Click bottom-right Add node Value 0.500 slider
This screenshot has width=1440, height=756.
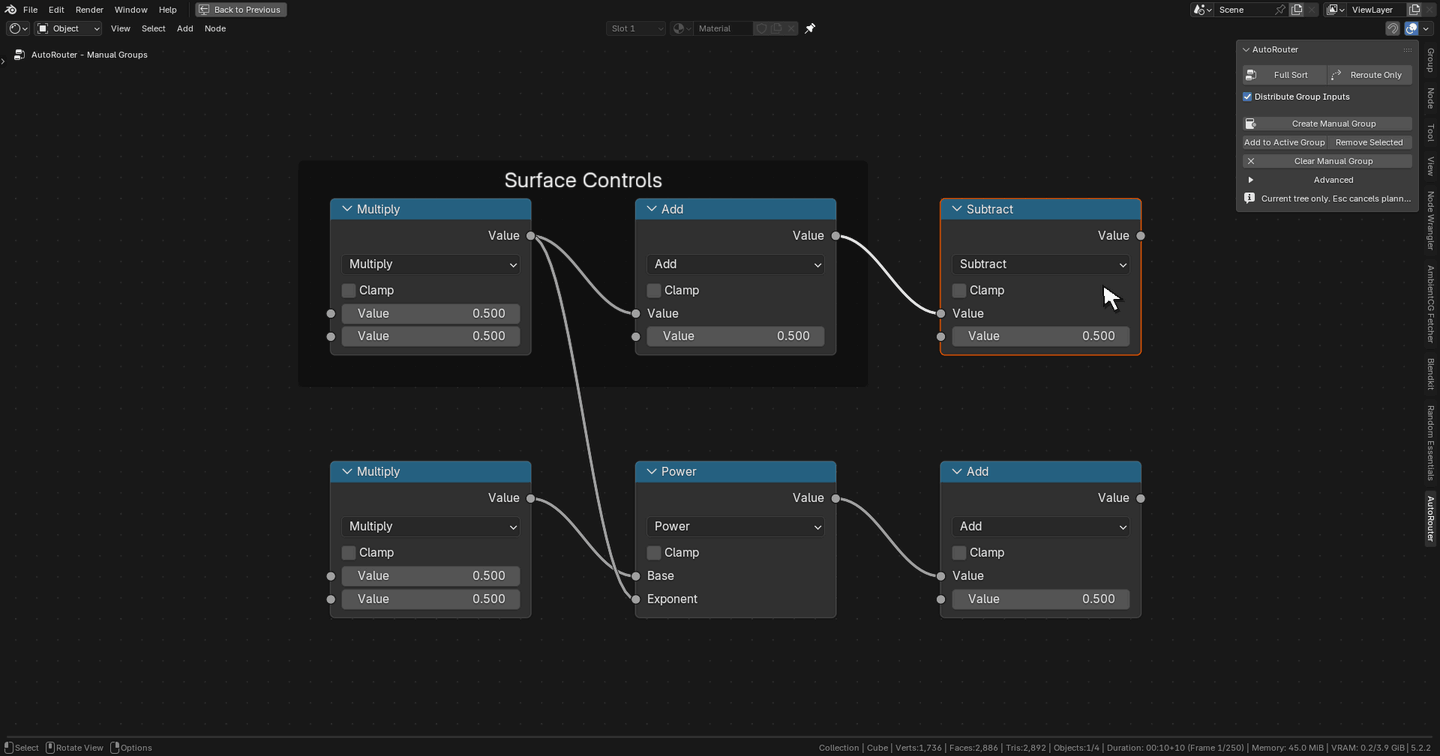tap(1040, 599)
